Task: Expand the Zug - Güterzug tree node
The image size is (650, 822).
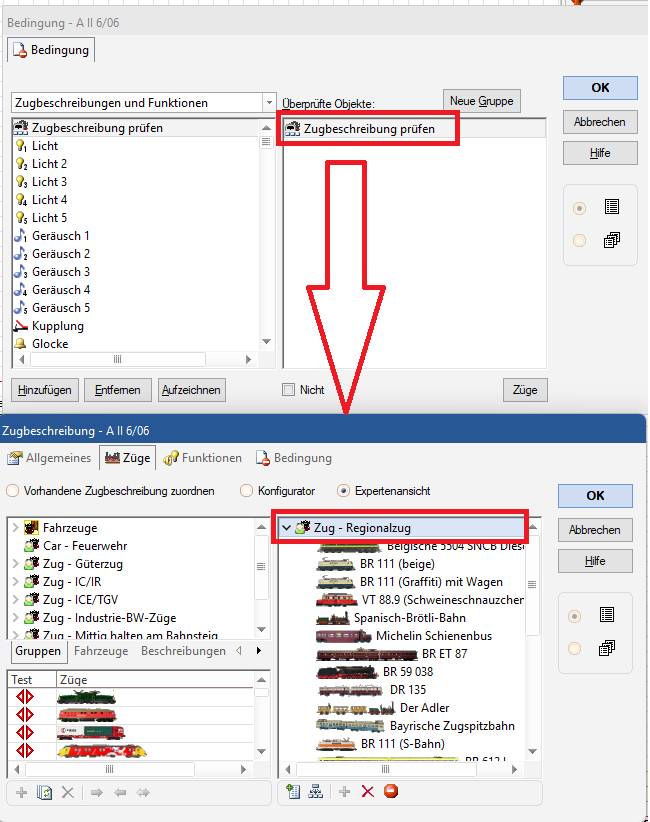Action: [14, 564]
